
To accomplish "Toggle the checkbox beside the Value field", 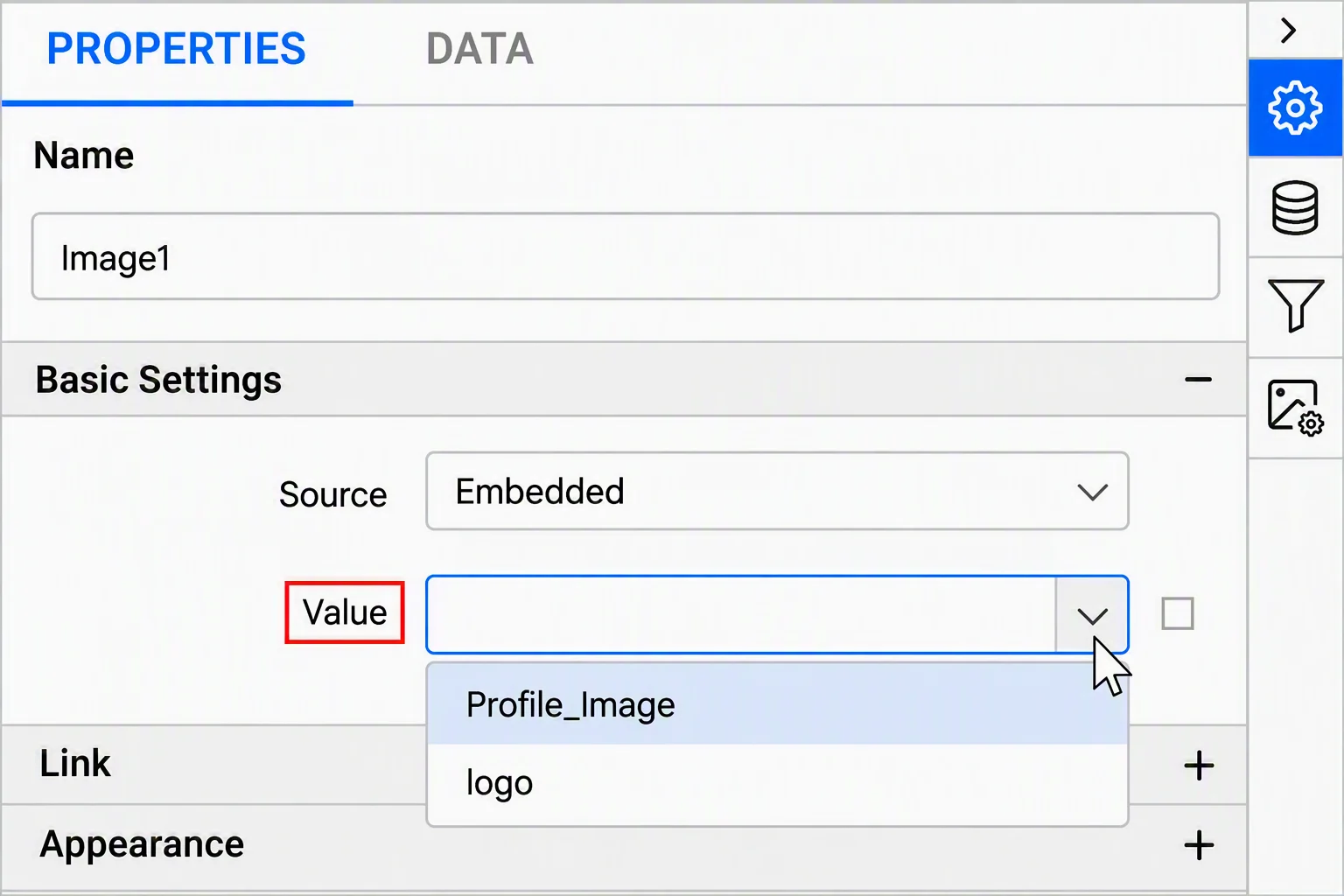I will tap(1177, 613).
